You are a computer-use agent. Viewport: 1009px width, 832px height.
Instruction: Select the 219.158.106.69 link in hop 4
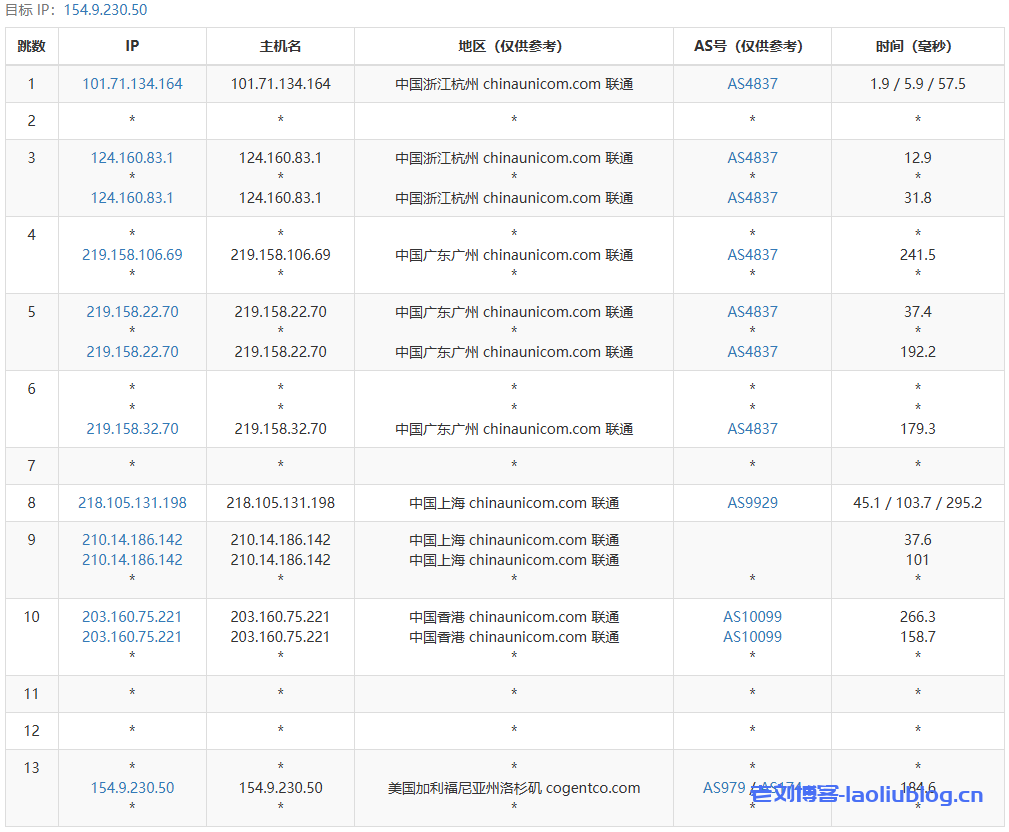tap(131, 254)
